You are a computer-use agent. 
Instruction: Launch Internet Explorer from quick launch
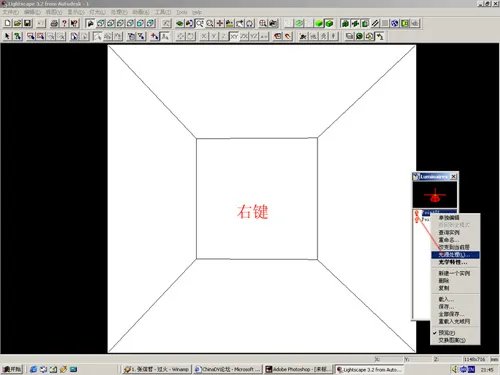(33, 369)
